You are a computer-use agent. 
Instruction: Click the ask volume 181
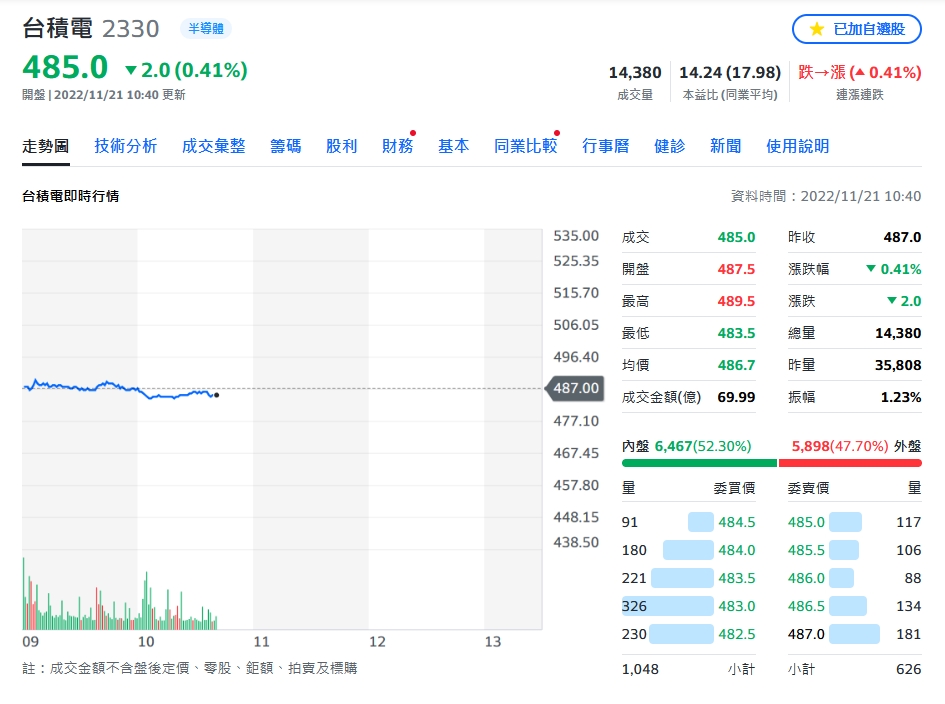pyautogui.click(x=908, y=634)
